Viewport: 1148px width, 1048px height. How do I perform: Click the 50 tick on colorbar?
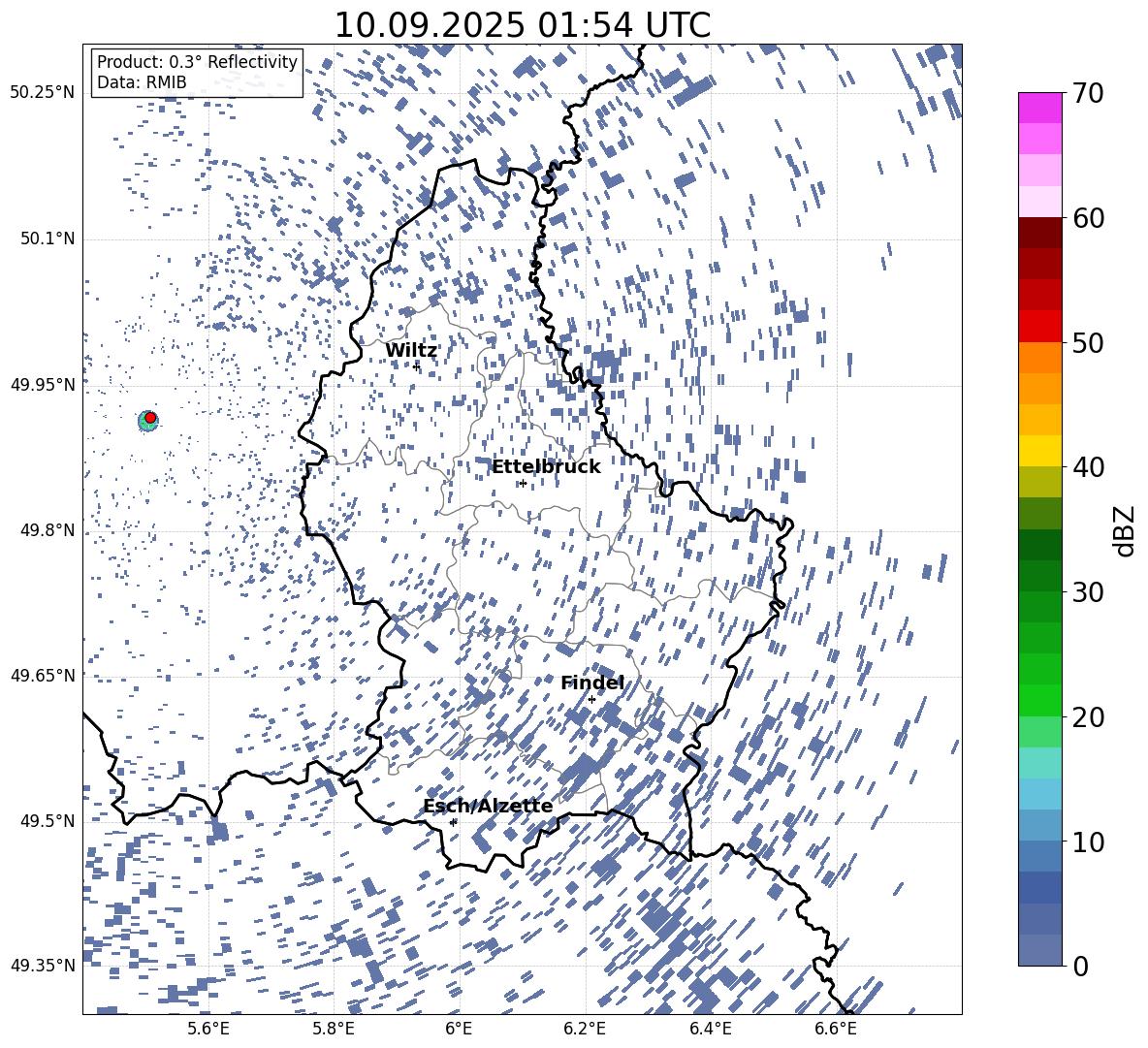[x=1088, y=342]
